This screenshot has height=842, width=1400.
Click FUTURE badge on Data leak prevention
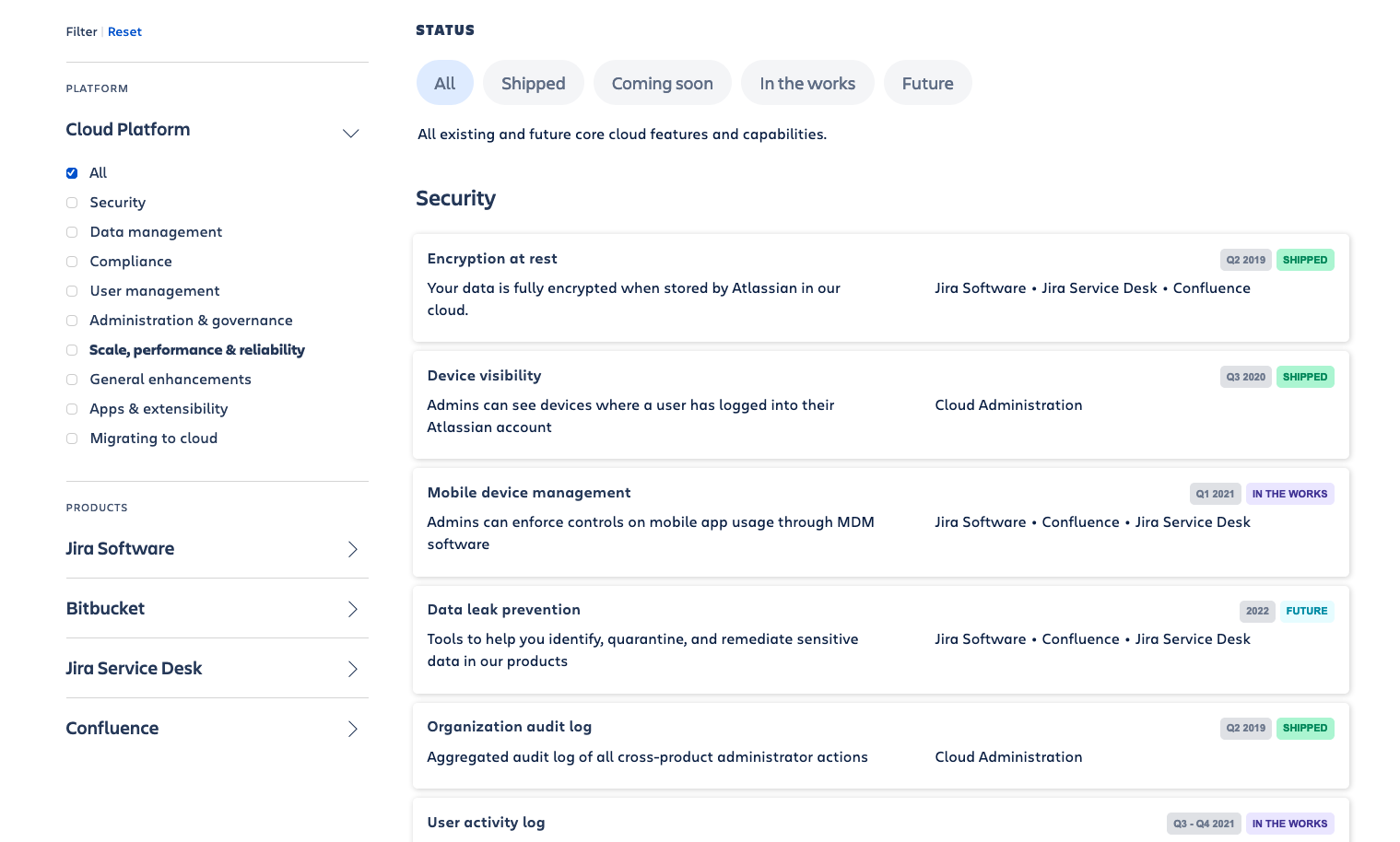pyautogui.click(x=1307, y=611)
